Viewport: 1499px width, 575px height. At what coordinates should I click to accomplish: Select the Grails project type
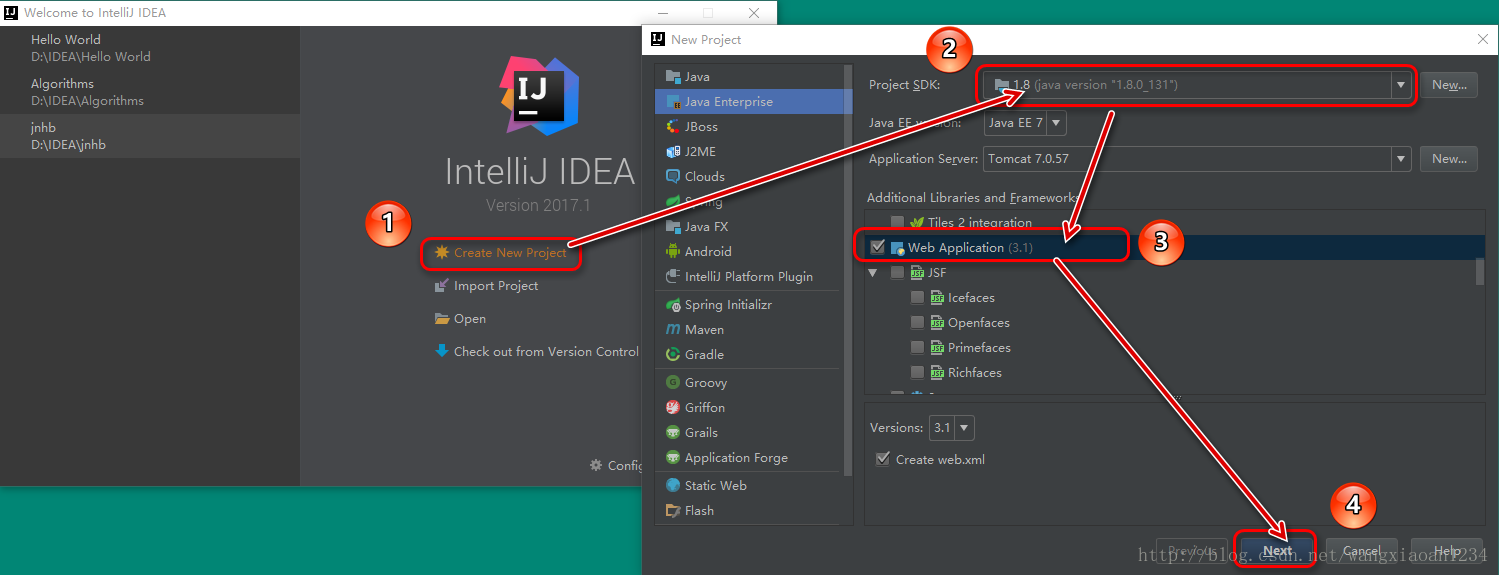(753, 433)
